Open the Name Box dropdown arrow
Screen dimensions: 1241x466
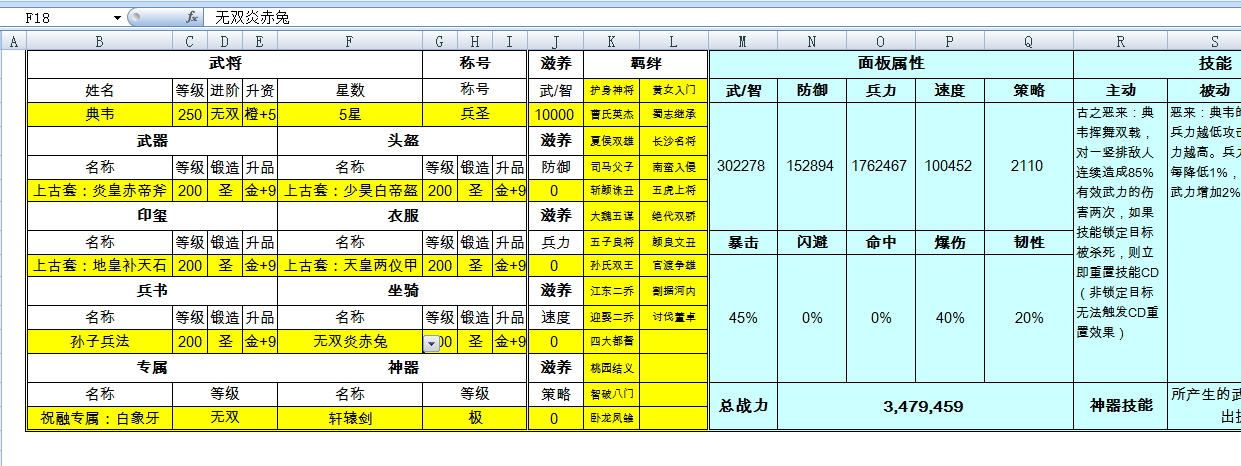(117, 18)
